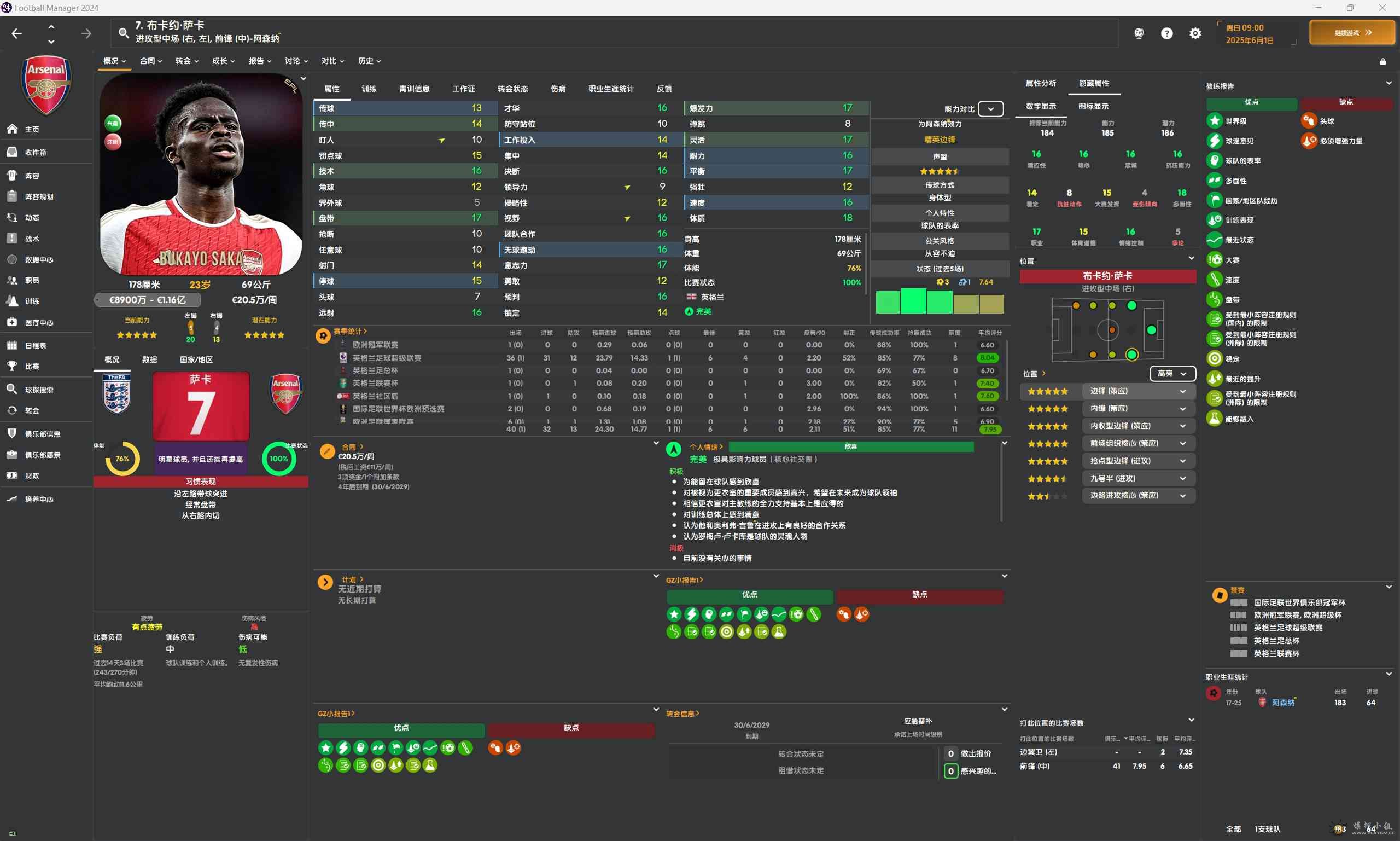Click the 世界级 star icon in coach report
The width and height of the screenshot is (1400, 841).
point(1214,121)
